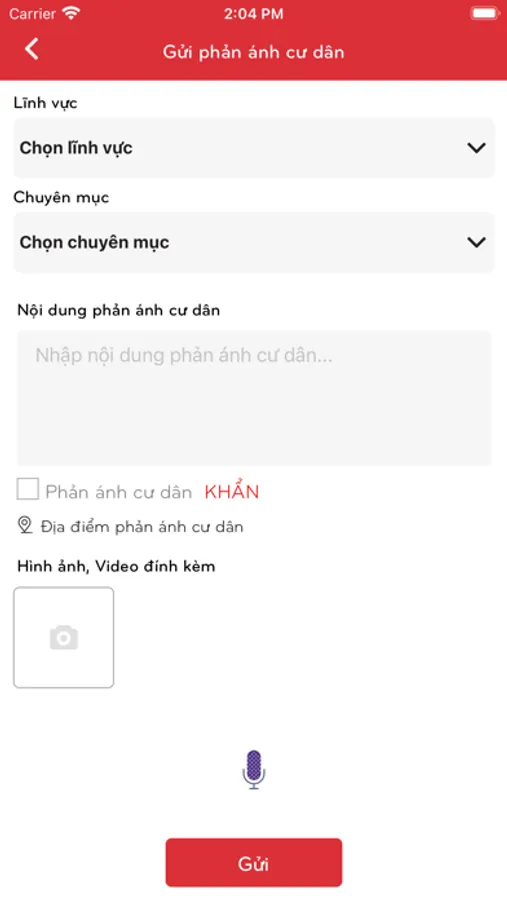The image size is (507, 900).
Task: Tap the Carrier status text
Action: tap(32, 14)
